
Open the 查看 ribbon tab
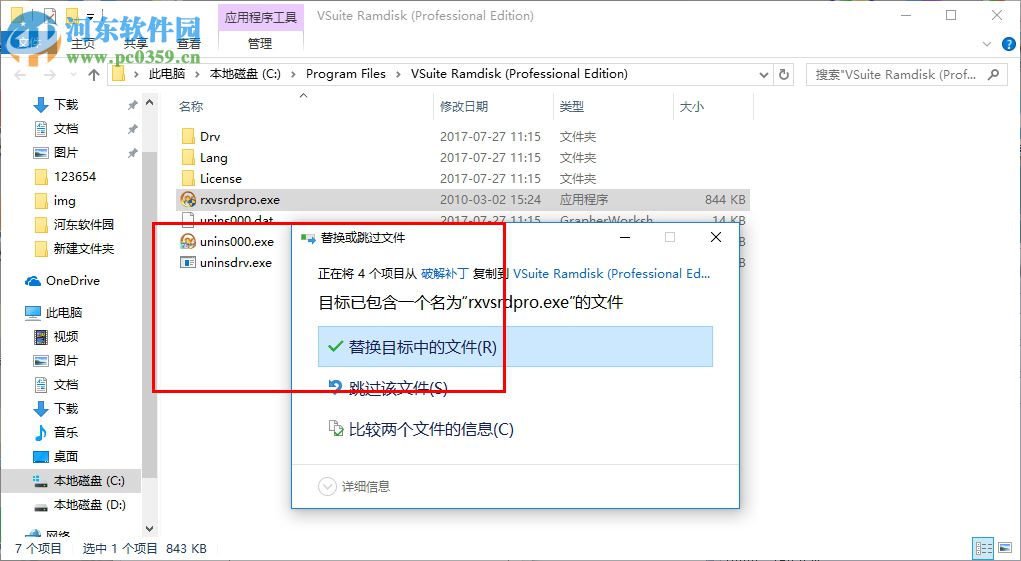189,44
